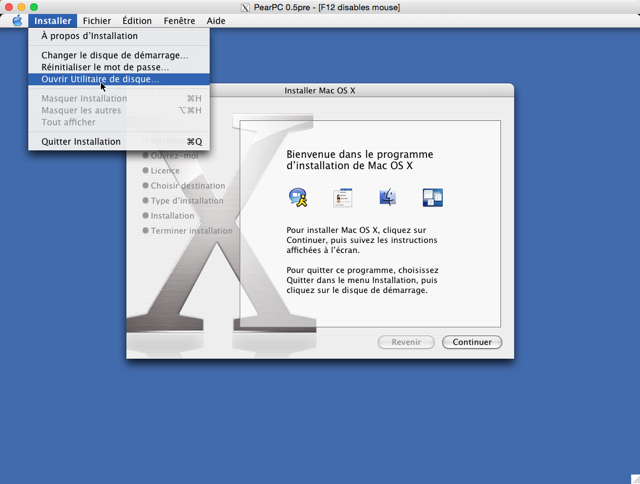Open the Aide menu
Screen dimensions: 640x484
216,21
